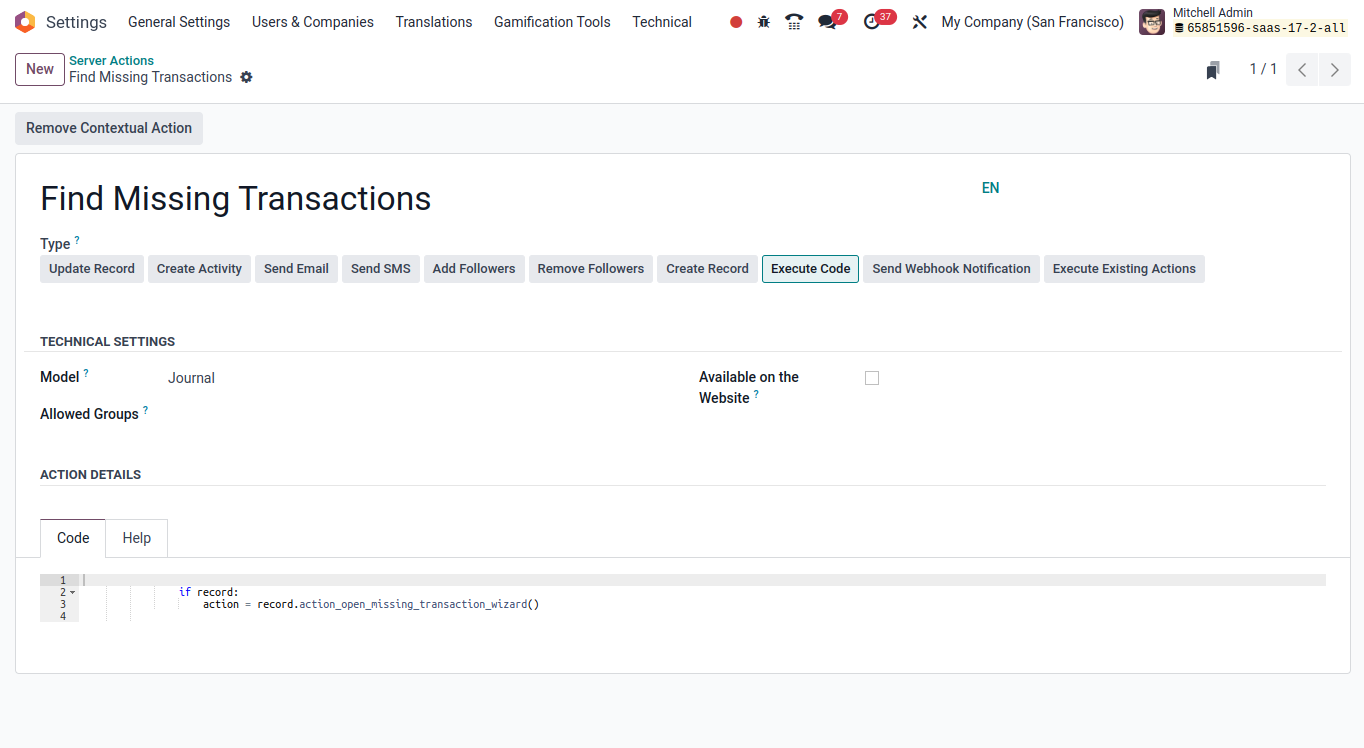Open the debug bug icon menu
The height and width of the screenshot is (748, 1364).
point(764,22)
